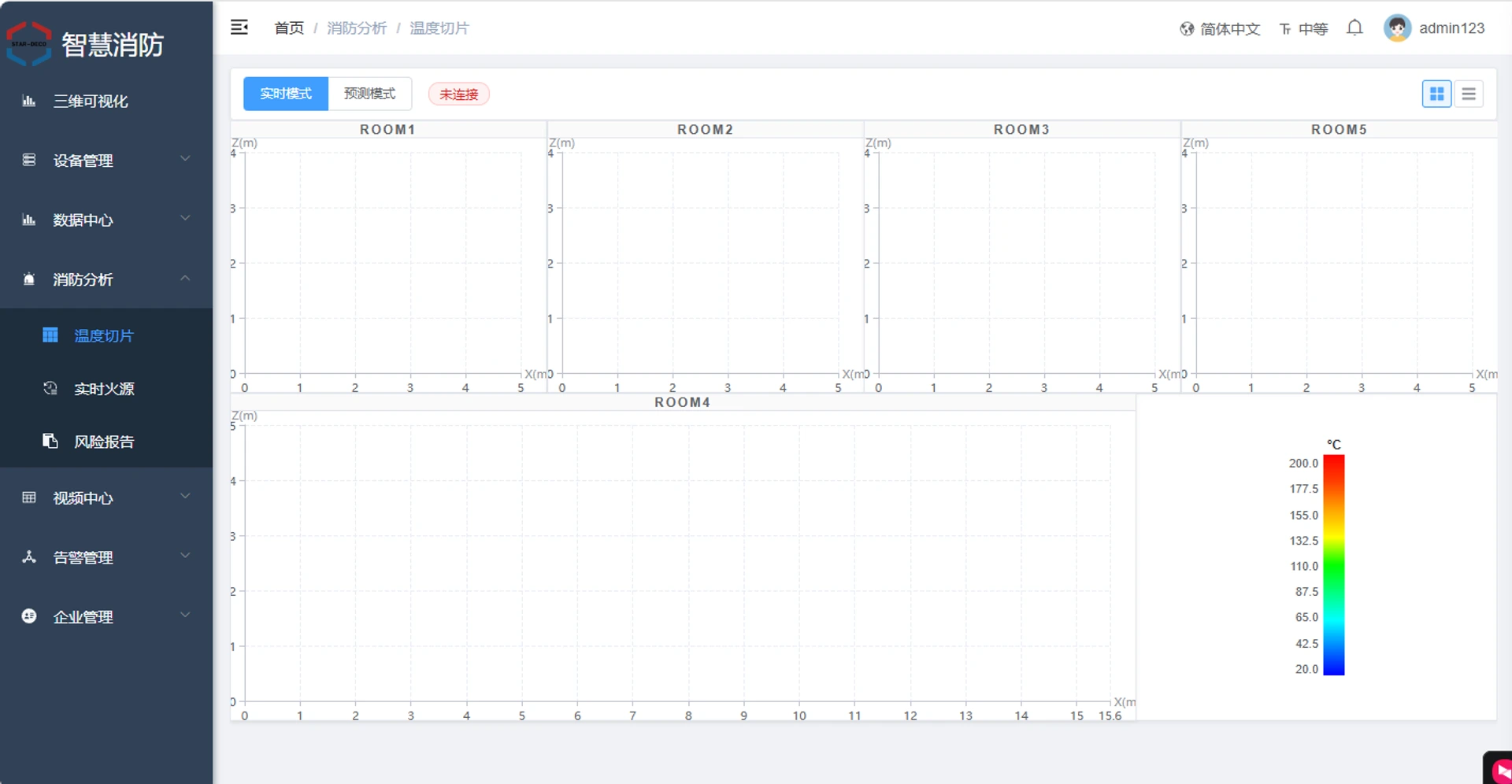Switch to list layout view
1512x784 pixels.
pos(1469,94)
